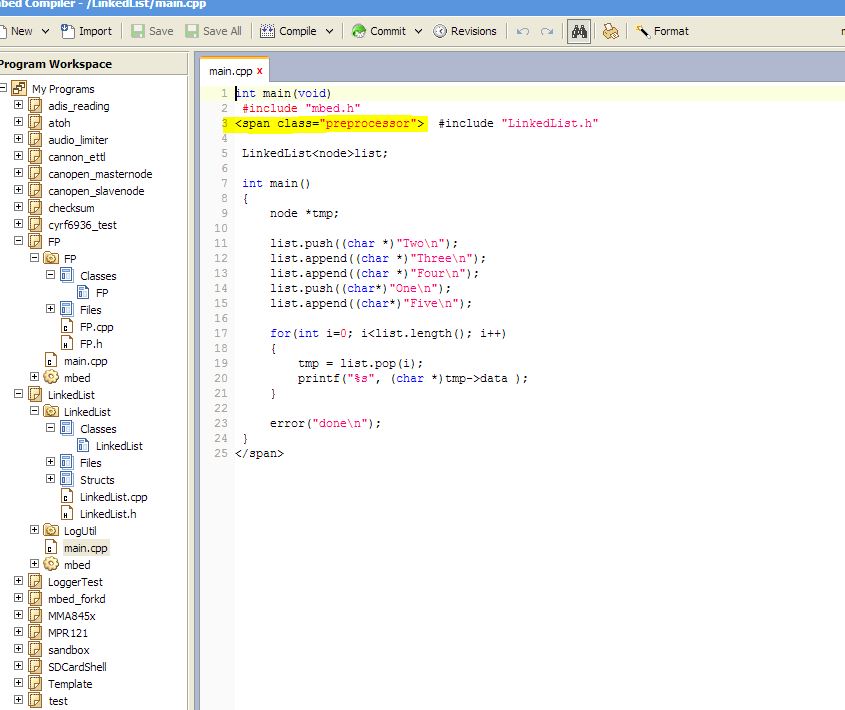Collapse the LinkedList program tree node

point(18,395)
